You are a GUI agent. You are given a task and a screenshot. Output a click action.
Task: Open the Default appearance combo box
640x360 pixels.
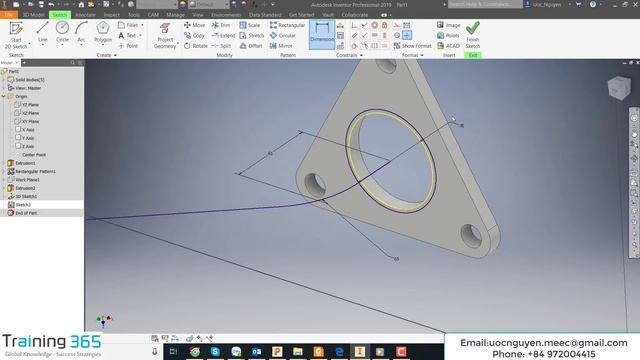coord(209,4)
